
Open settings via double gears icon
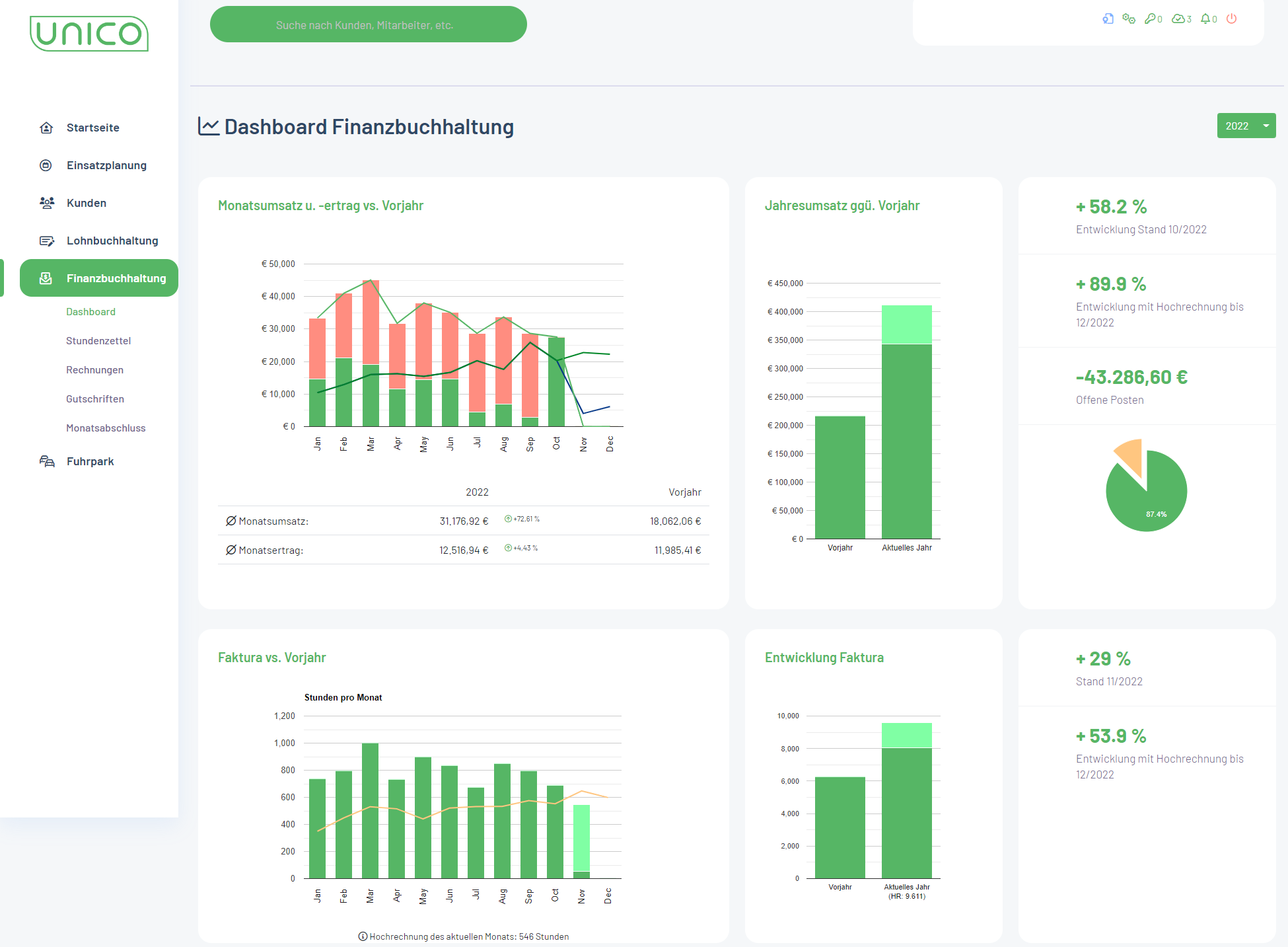click(1129, 19)
